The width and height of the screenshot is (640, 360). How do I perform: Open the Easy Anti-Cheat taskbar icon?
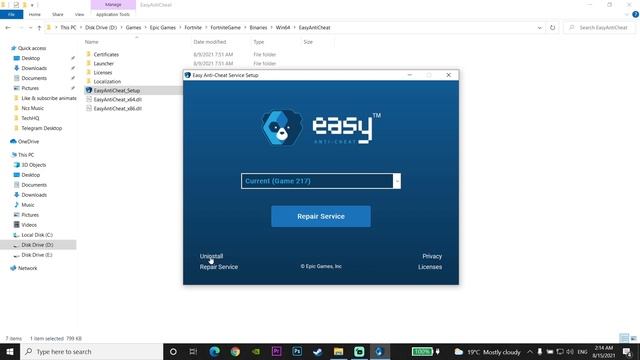[380, 352]
